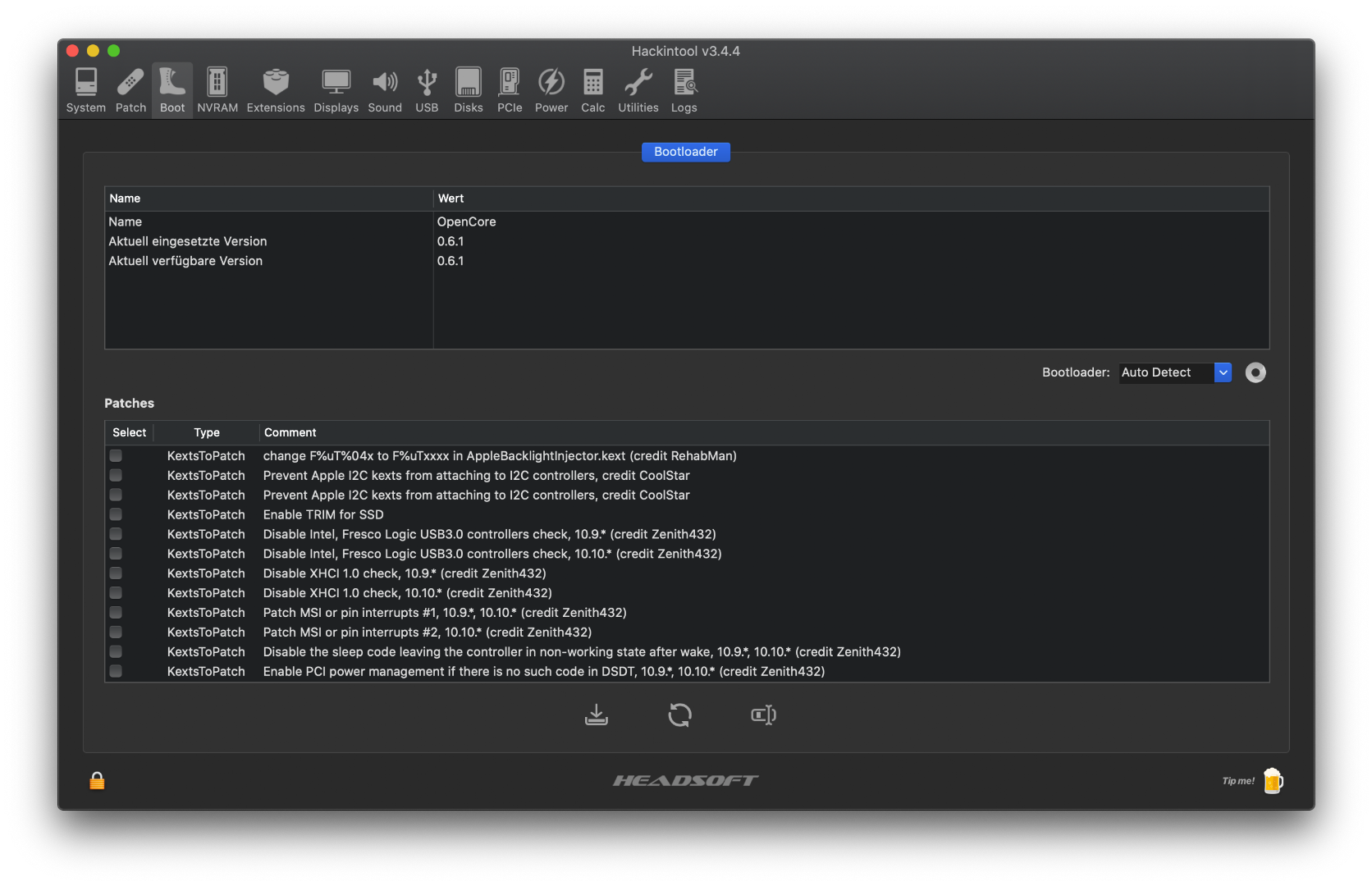This screenshot has width=1372, height=886.
Task: Select the Bootloader tab
Action: click(x=685, y=152)
